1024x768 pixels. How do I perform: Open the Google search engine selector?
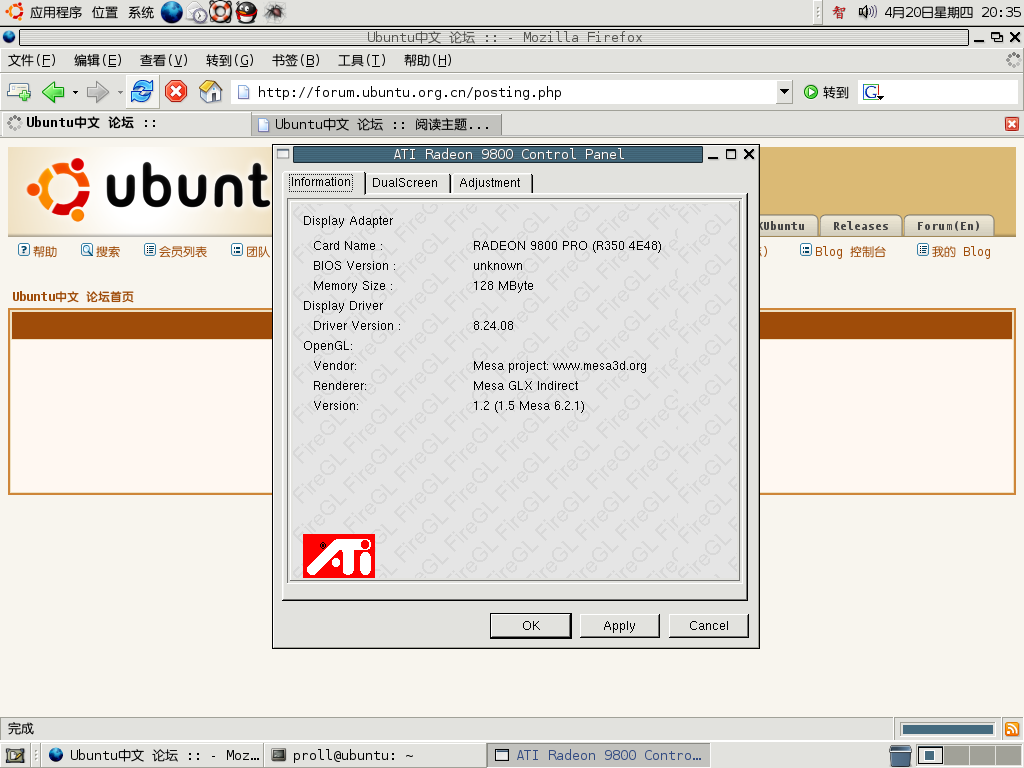coord(873,92)
